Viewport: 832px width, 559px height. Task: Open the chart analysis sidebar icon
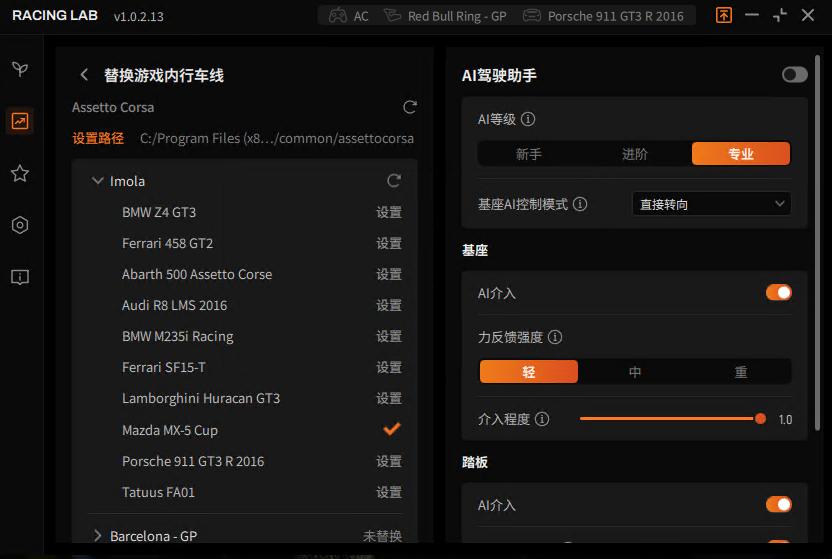coord(20,121)
